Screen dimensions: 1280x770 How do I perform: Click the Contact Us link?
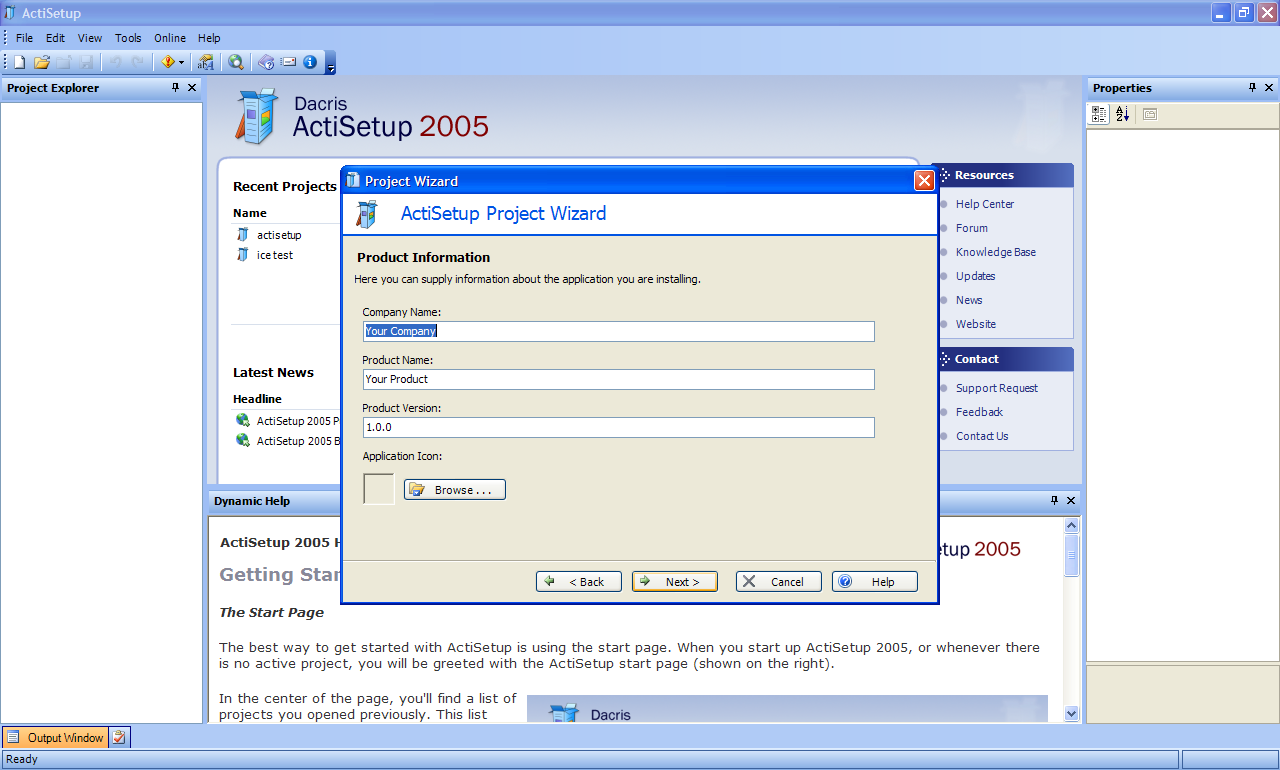click(x=982, y=436)
